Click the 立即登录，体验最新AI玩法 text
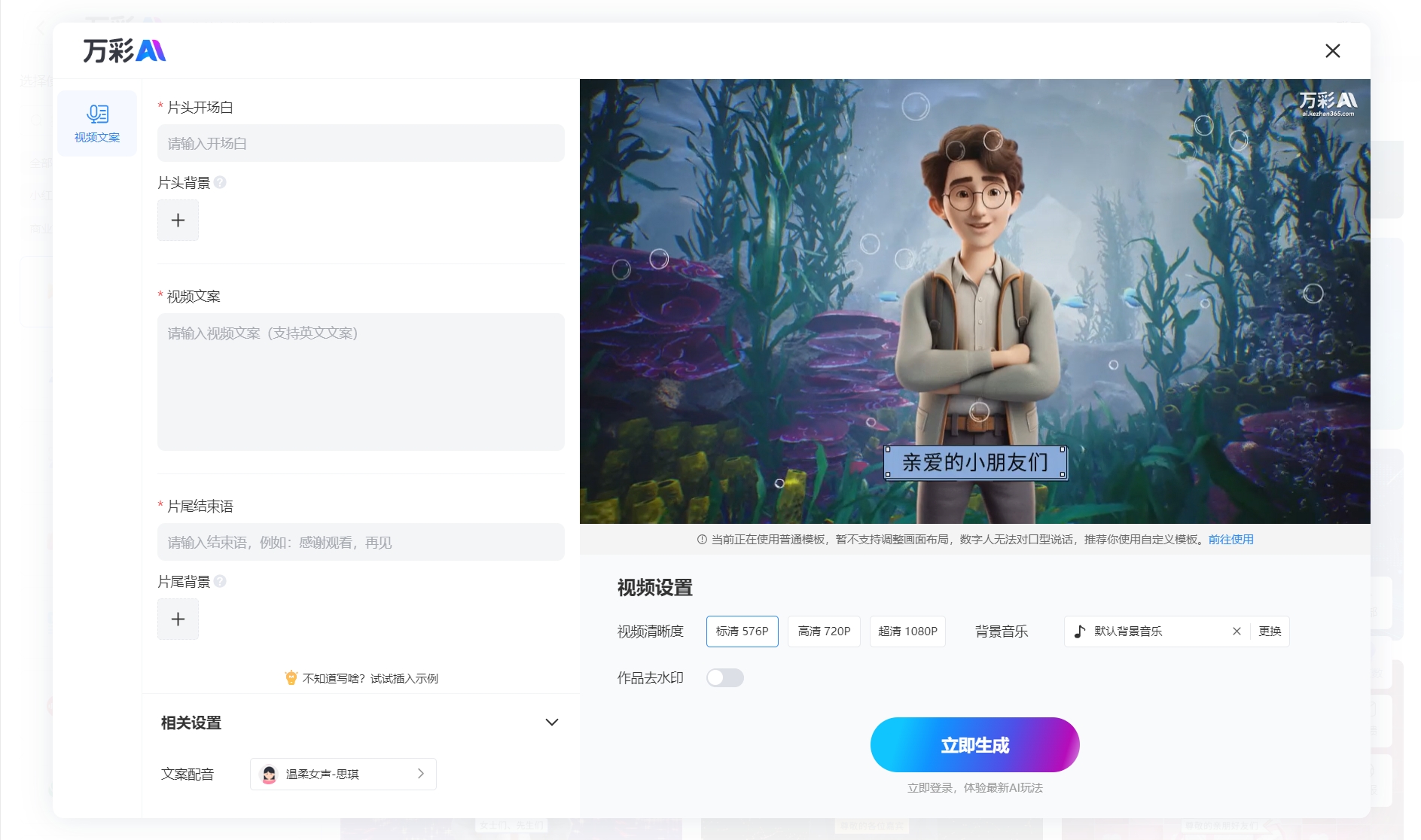This screenshot has width=1421, height=840. (975, 787)
